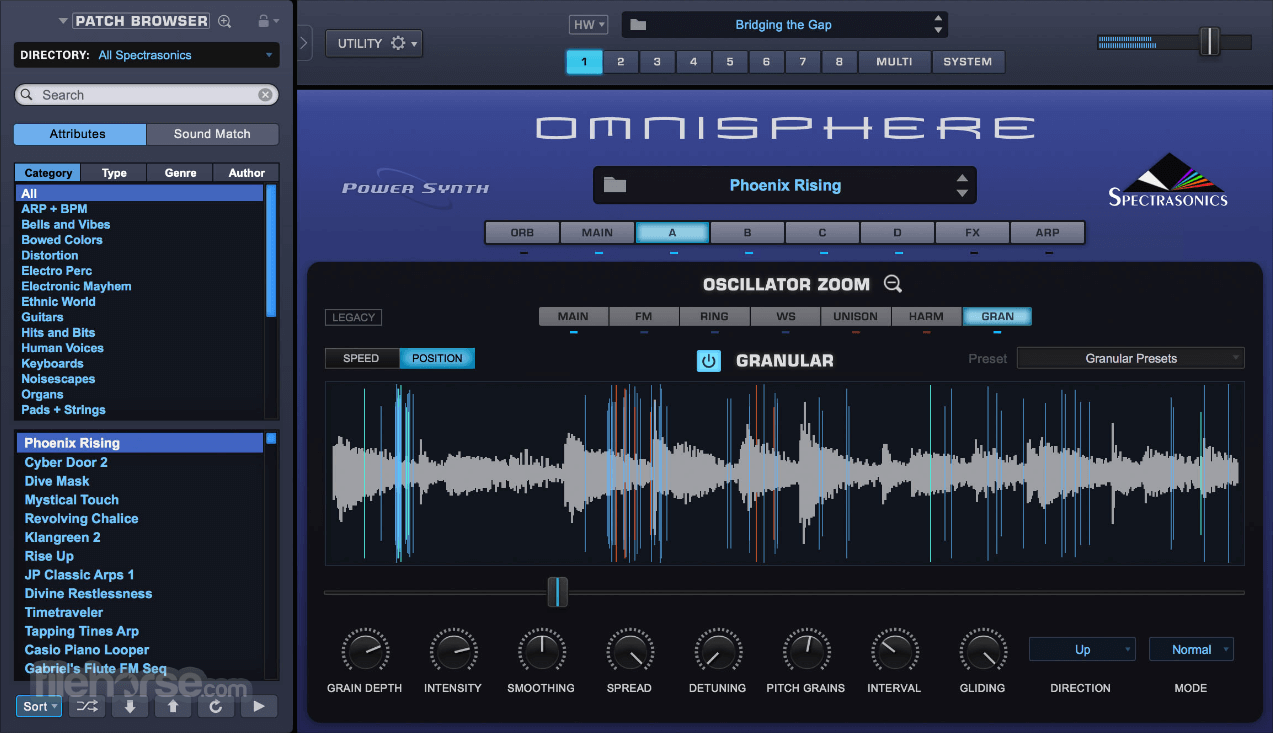This screenshot has height=733, width=1273.
Task: Click the Detuning knob
Action: click(717, 651)
